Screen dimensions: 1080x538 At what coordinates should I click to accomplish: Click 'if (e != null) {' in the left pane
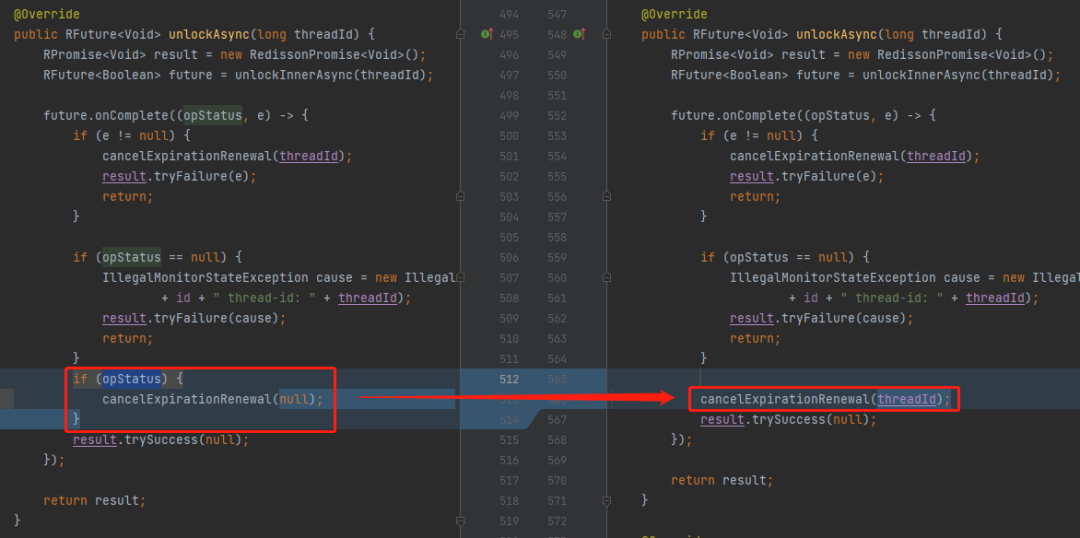[132, 136]
